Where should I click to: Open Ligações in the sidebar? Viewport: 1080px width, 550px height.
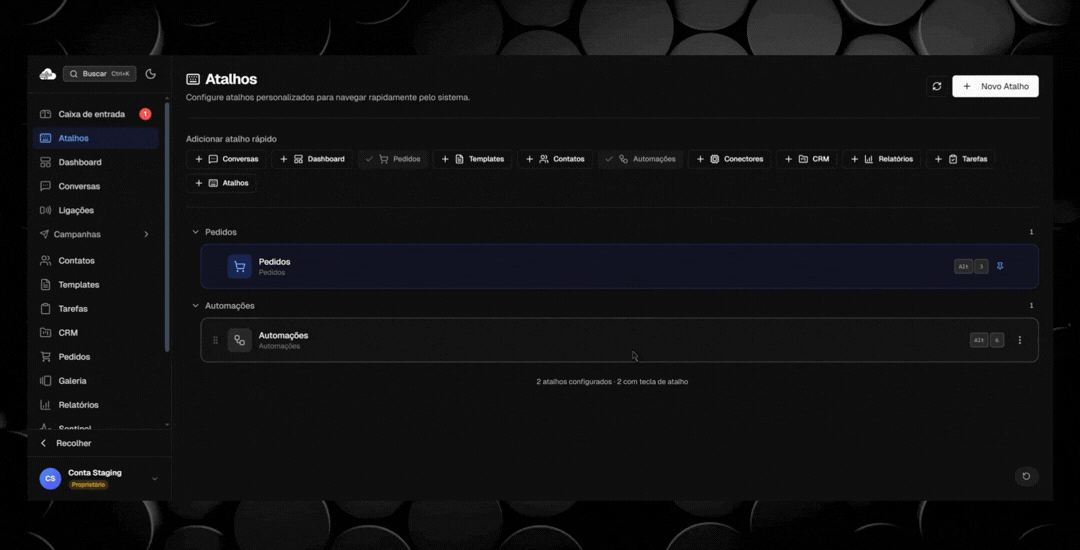point(95,211)
